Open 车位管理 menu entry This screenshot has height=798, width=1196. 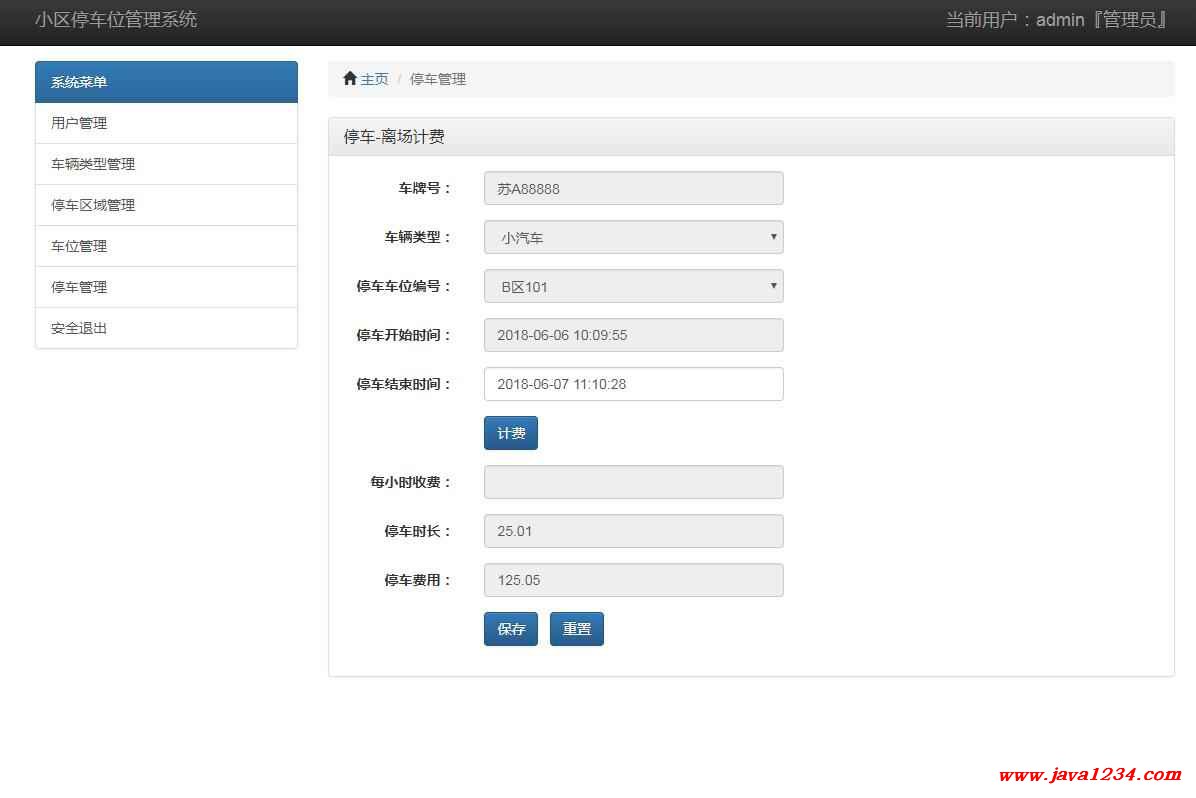pyautogui.click(x=79, y=246)
